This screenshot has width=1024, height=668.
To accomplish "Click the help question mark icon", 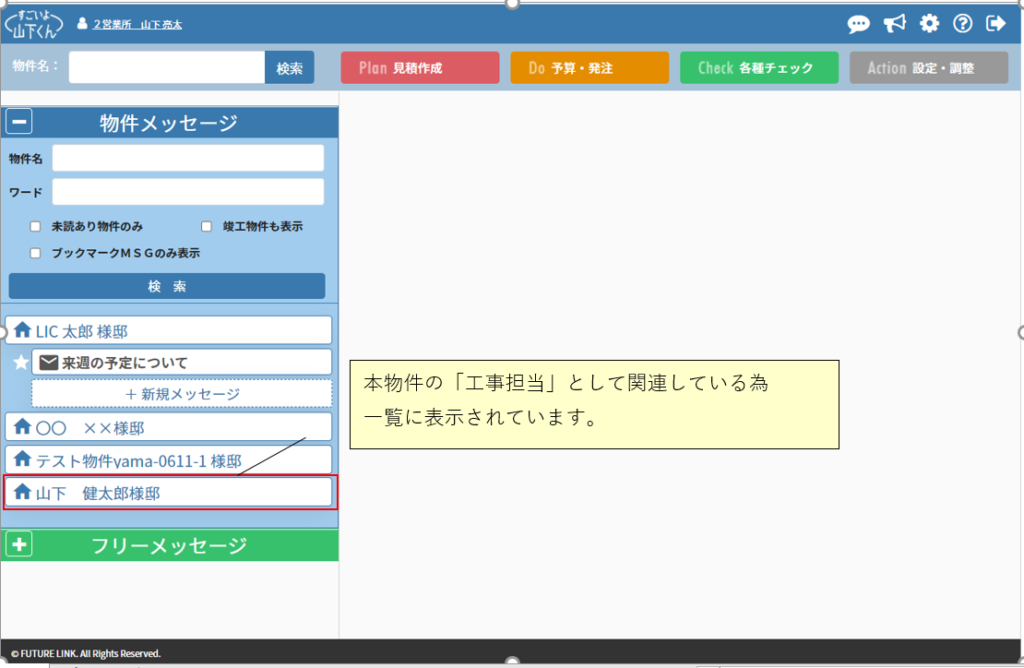I will pos(962,24).
